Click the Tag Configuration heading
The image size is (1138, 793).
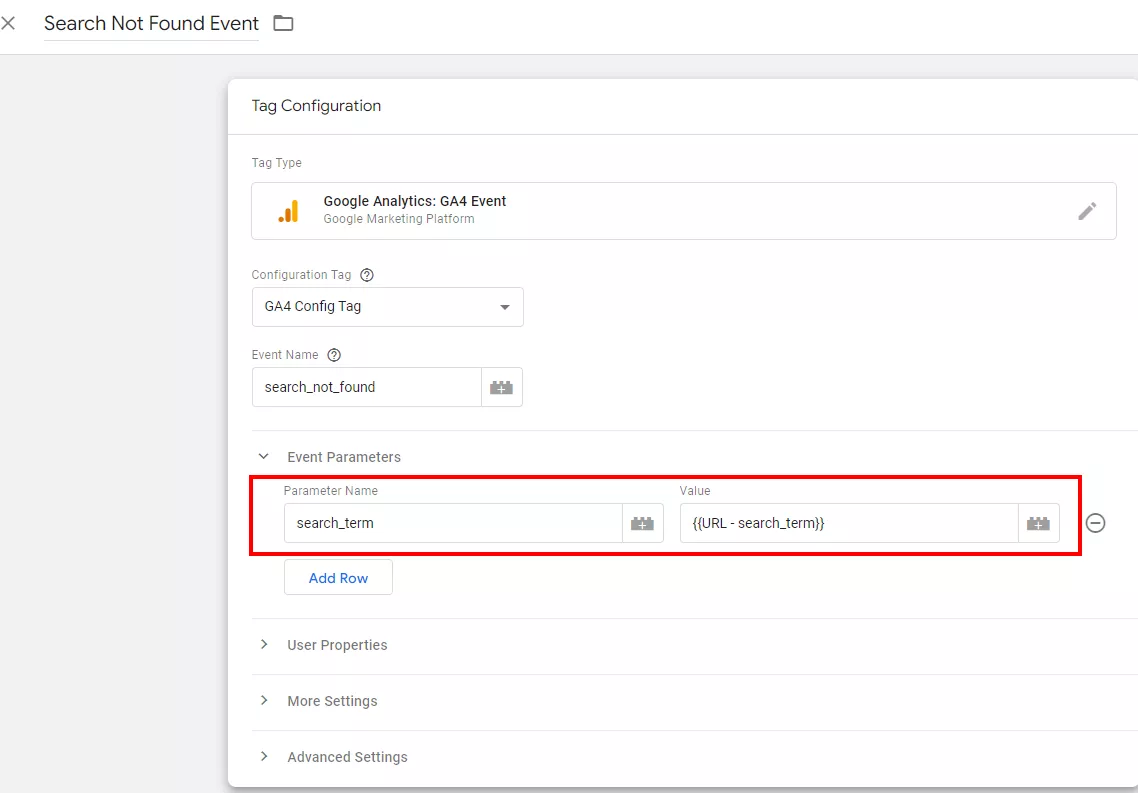tap(316, 106)
